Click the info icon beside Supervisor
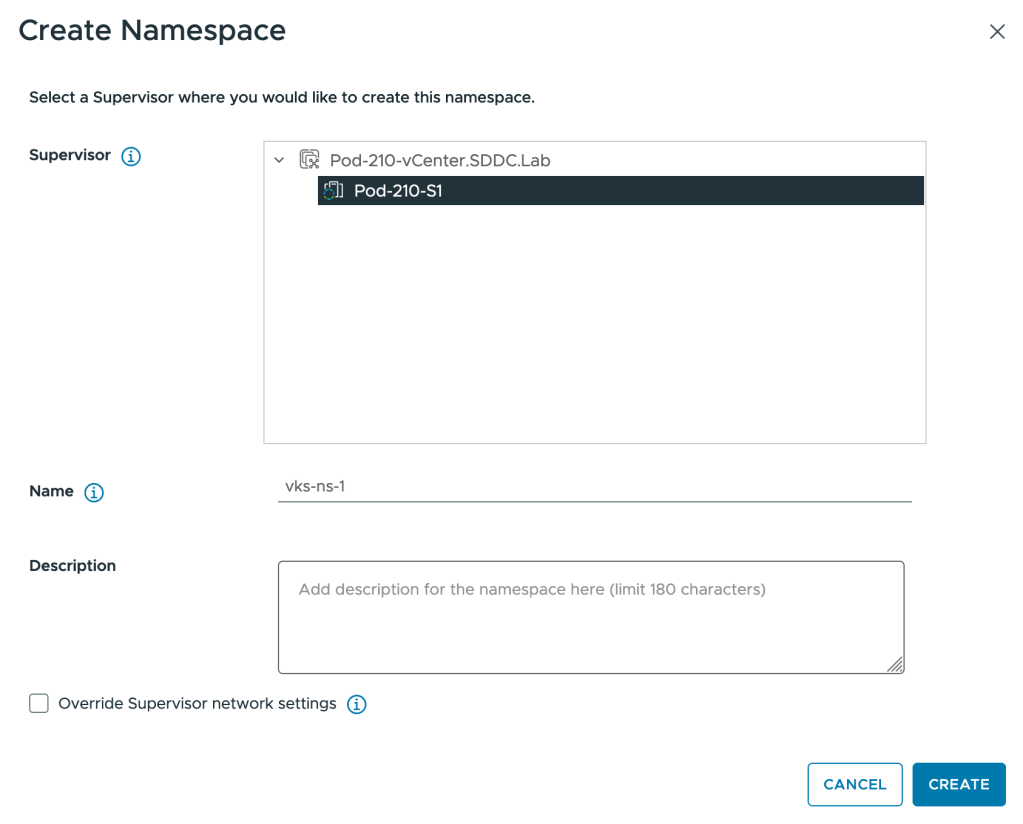The width and height of the screenshot is (1023, 824). coord(131,157)
